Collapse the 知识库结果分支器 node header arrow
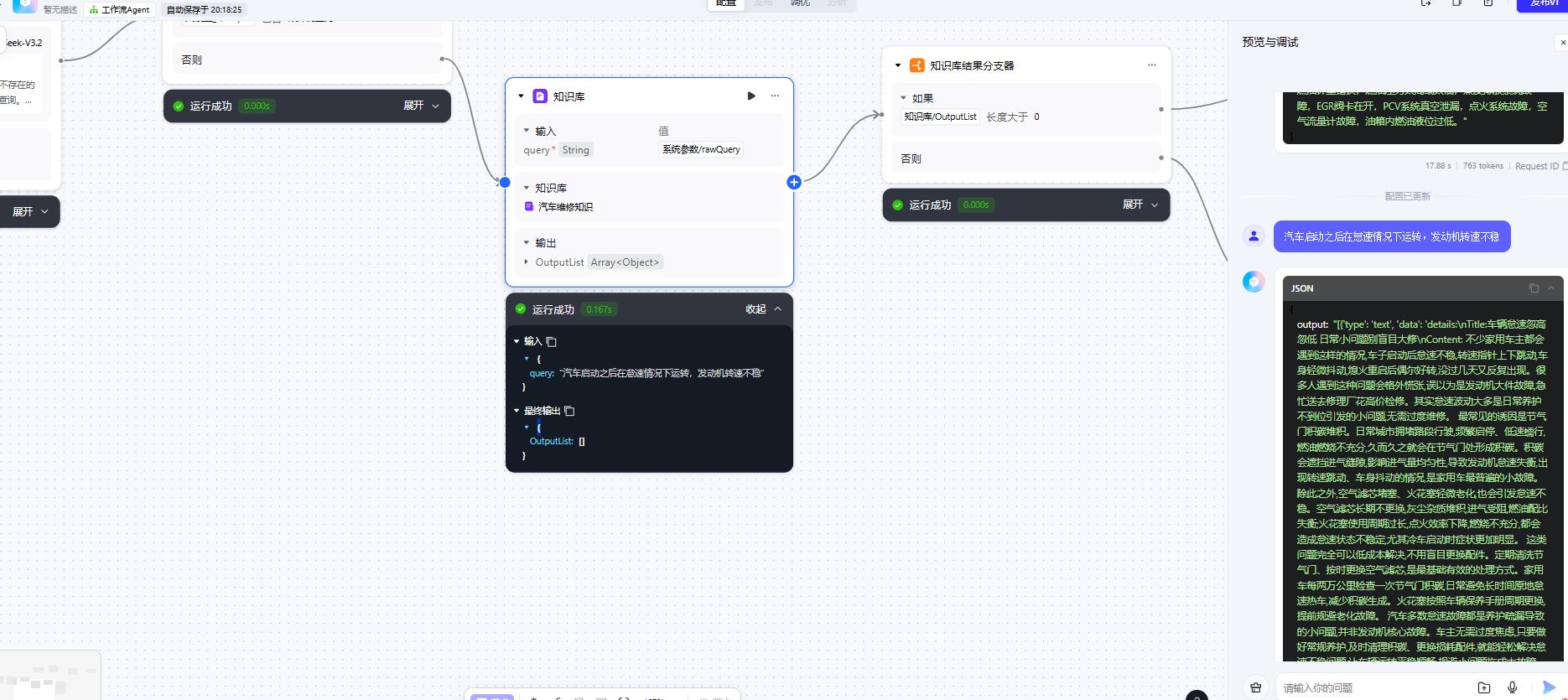 pyautogui.click(x=898, y=65)
